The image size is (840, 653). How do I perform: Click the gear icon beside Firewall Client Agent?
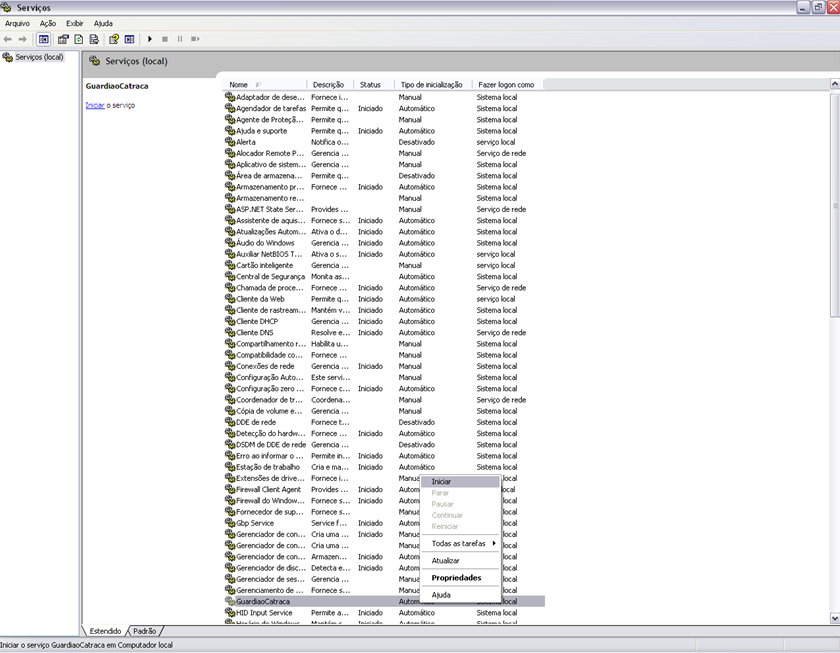click(x=230, y=489)
